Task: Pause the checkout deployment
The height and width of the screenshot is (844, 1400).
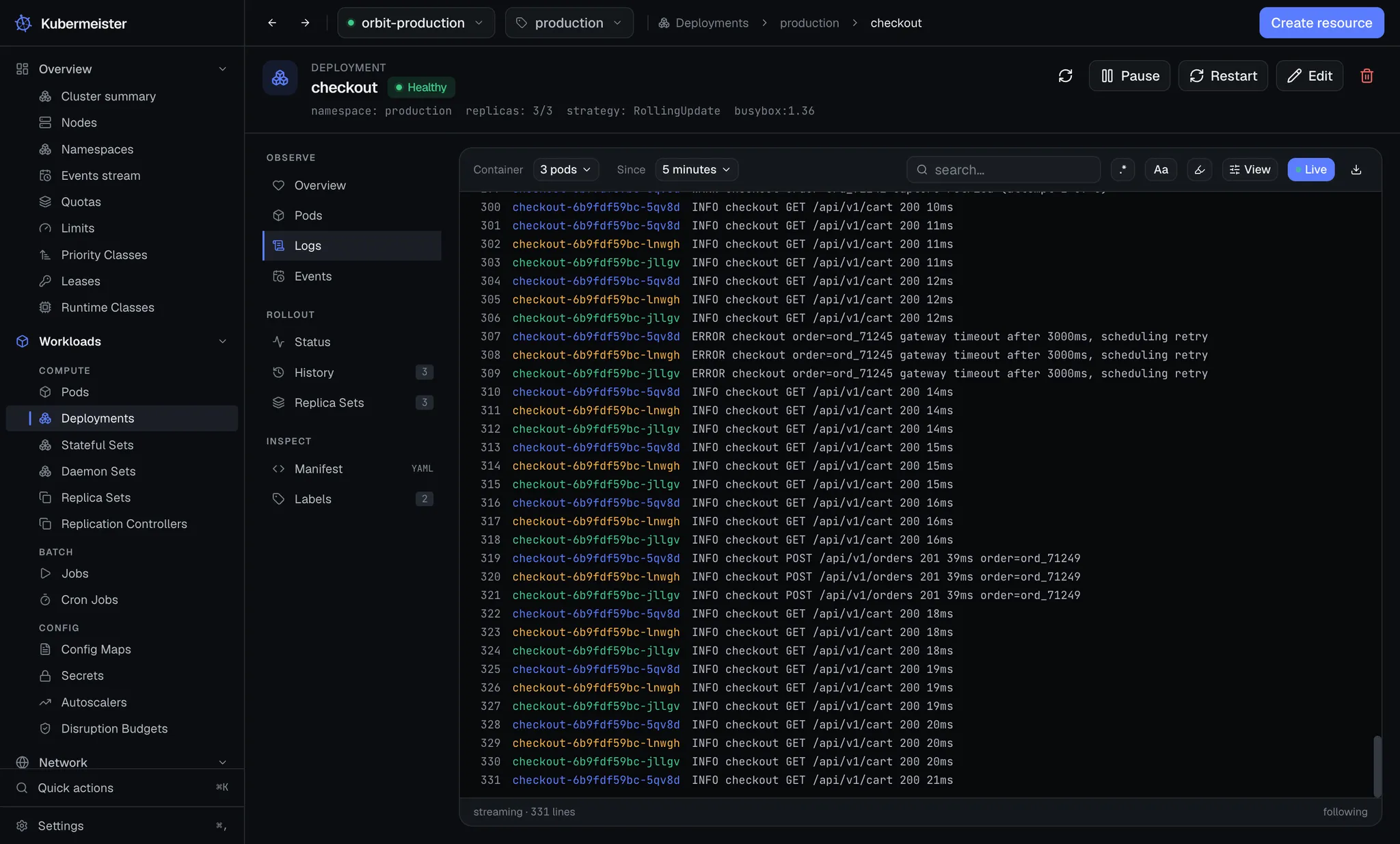Action: click(1129, 76)
